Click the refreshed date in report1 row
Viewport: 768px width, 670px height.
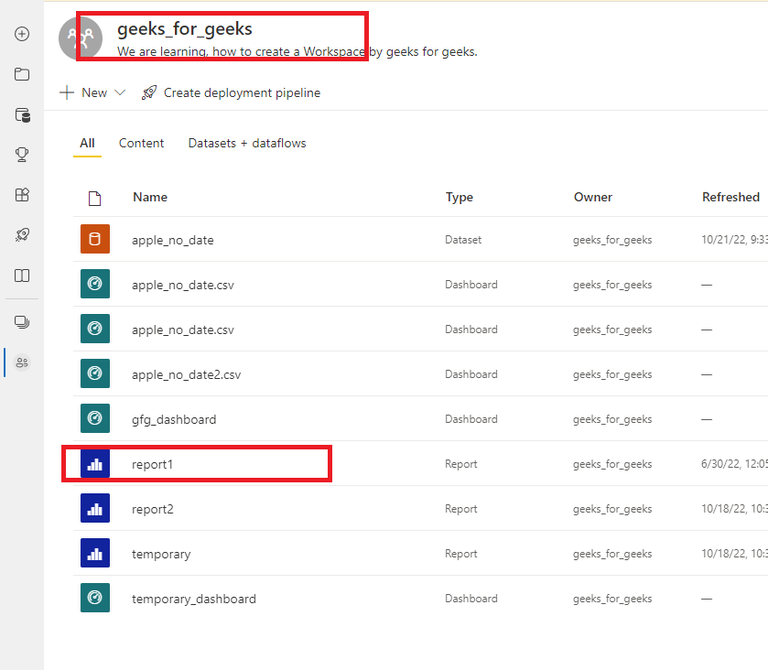(734, 464)
